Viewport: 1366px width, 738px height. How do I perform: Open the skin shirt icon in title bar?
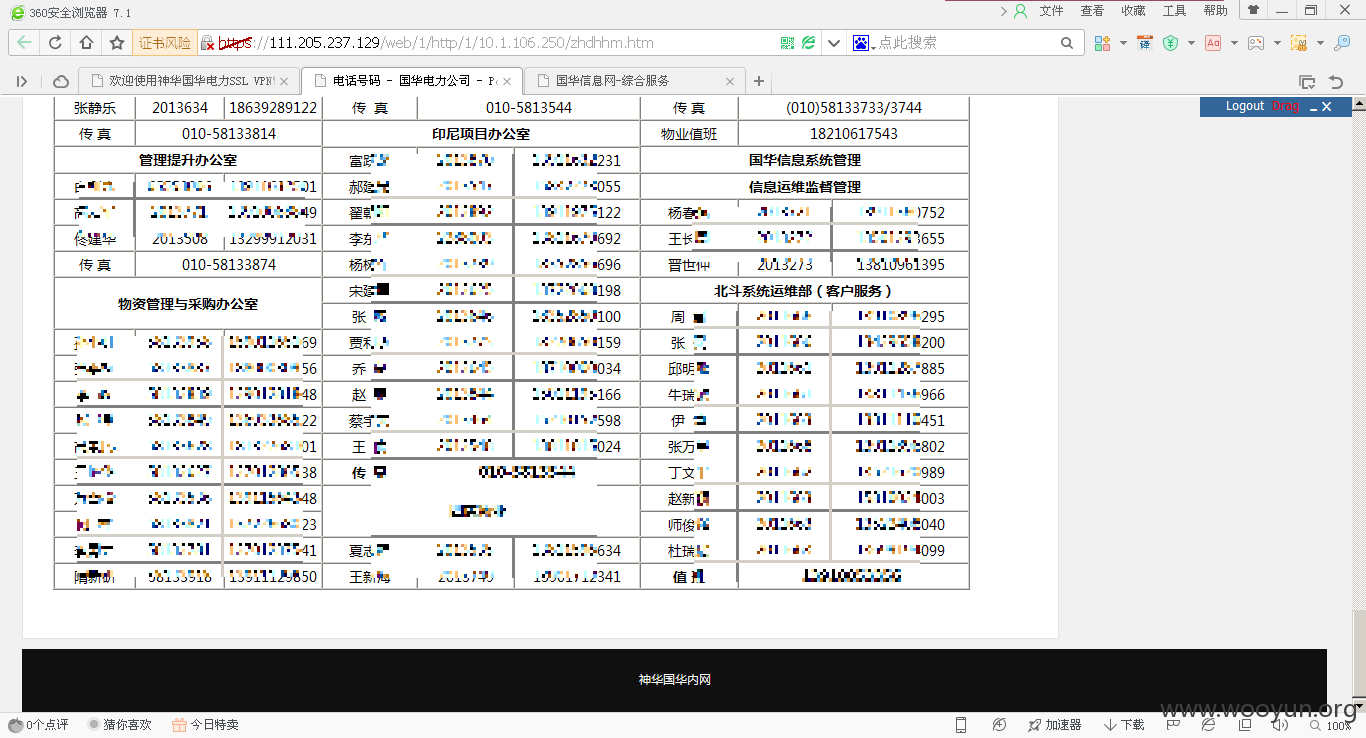(x=1253, y=10)
